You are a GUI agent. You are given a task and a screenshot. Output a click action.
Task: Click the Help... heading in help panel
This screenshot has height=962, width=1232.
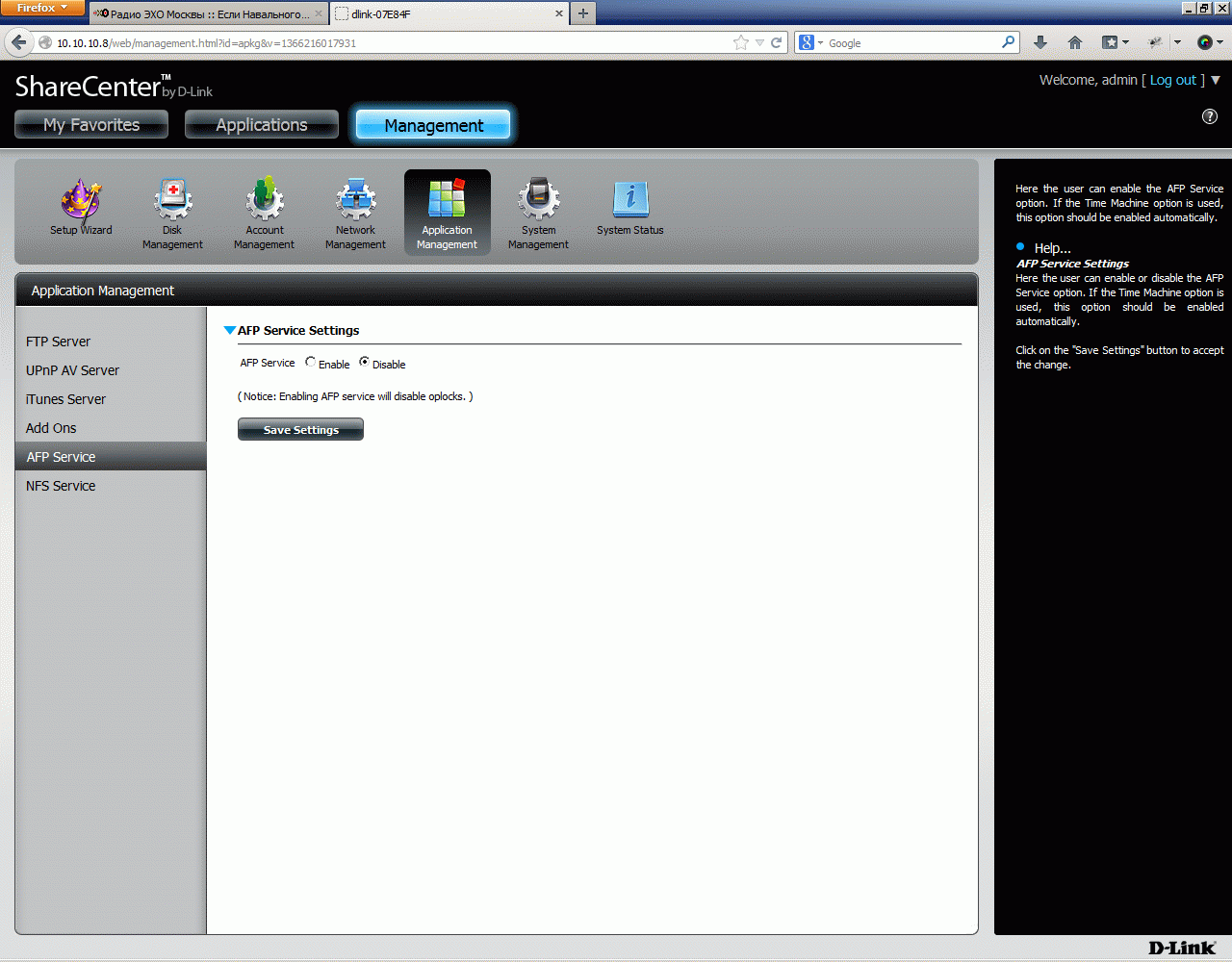pos(1052,248)
